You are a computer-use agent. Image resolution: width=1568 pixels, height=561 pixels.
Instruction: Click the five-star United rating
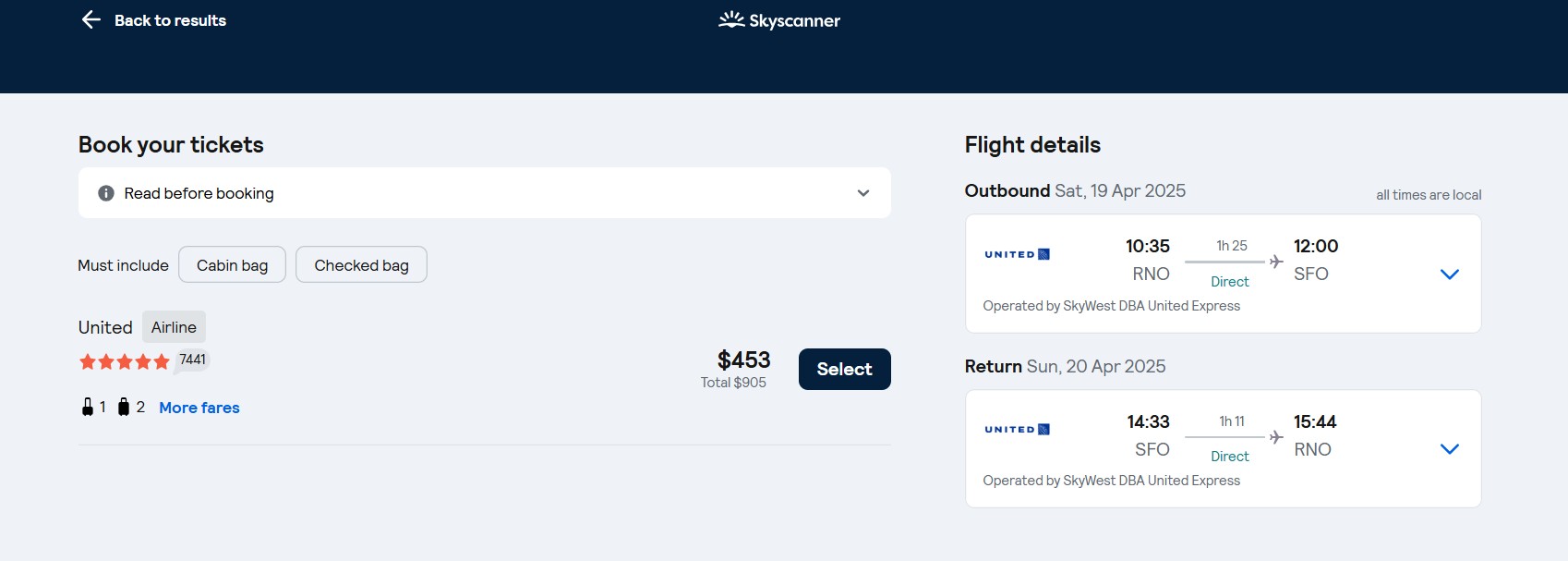(125, 361)
